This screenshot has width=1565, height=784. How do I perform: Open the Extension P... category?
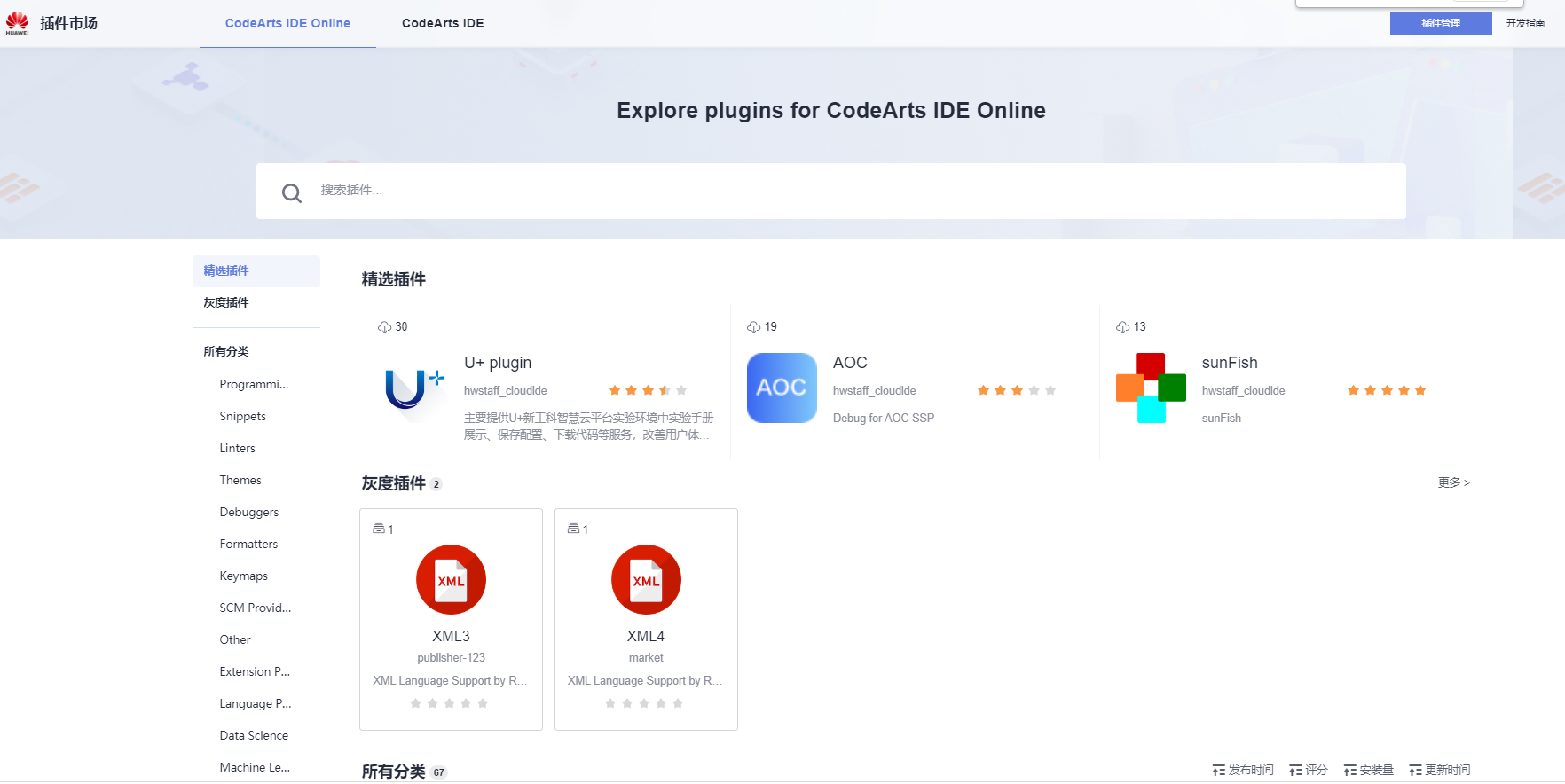pyautogui.click(x=255, y=671)
